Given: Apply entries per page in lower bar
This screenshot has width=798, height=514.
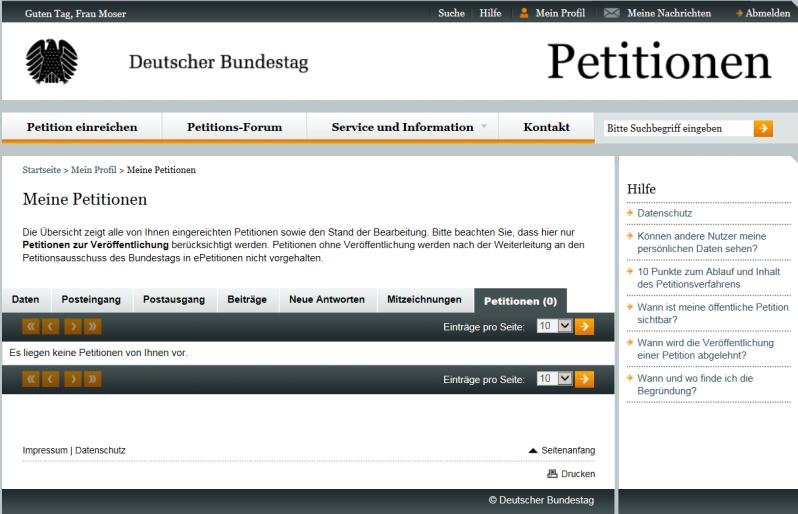Looking at the screenshot, I should pyautogui.click(x=584, y=379).
